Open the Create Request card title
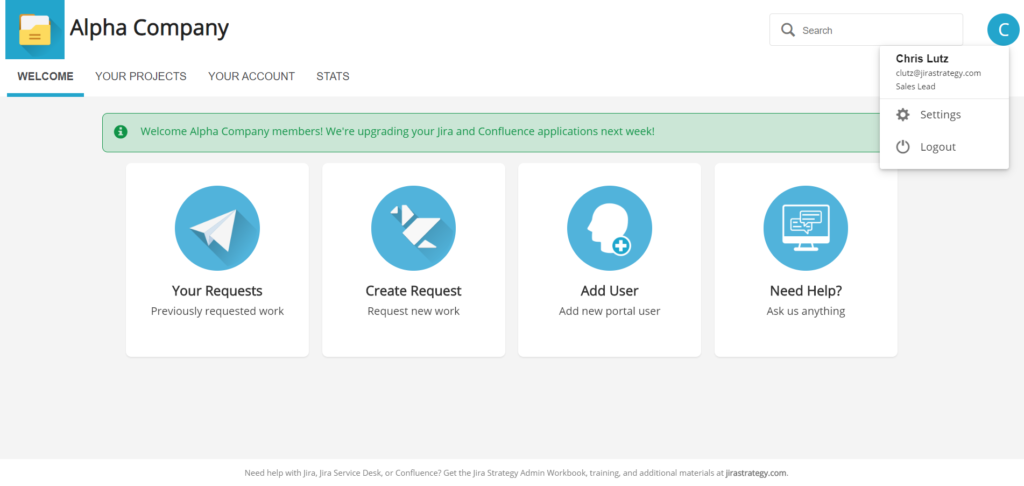 pos(413,291)
